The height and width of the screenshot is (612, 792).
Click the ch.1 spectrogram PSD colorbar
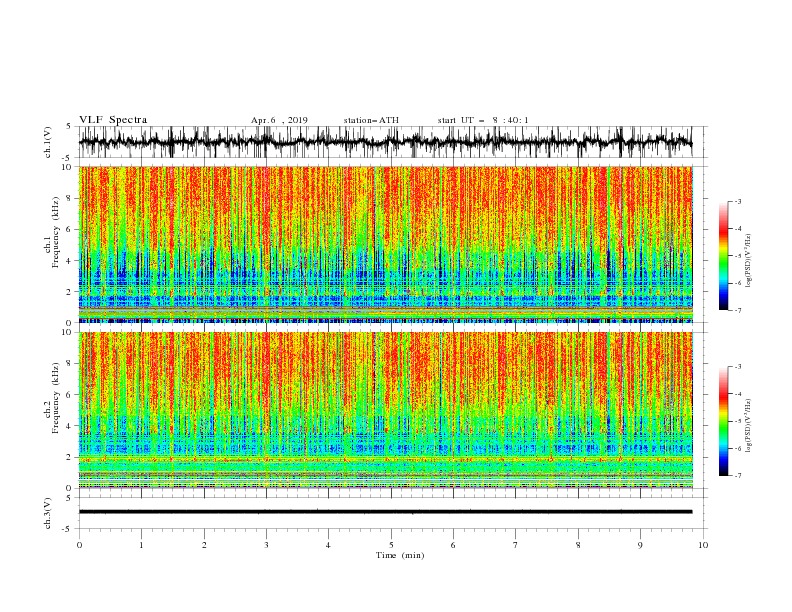click(x=723, y=256)
